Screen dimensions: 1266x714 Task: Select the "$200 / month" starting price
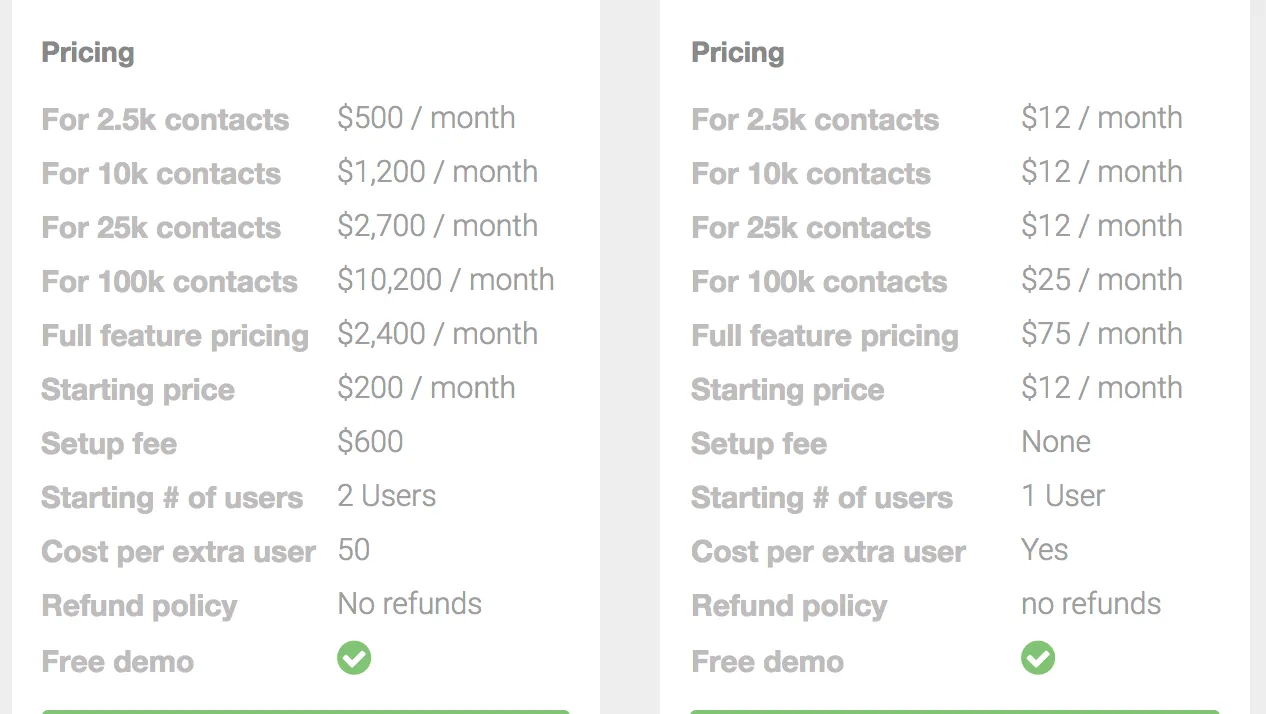click(x=426, y=388)
